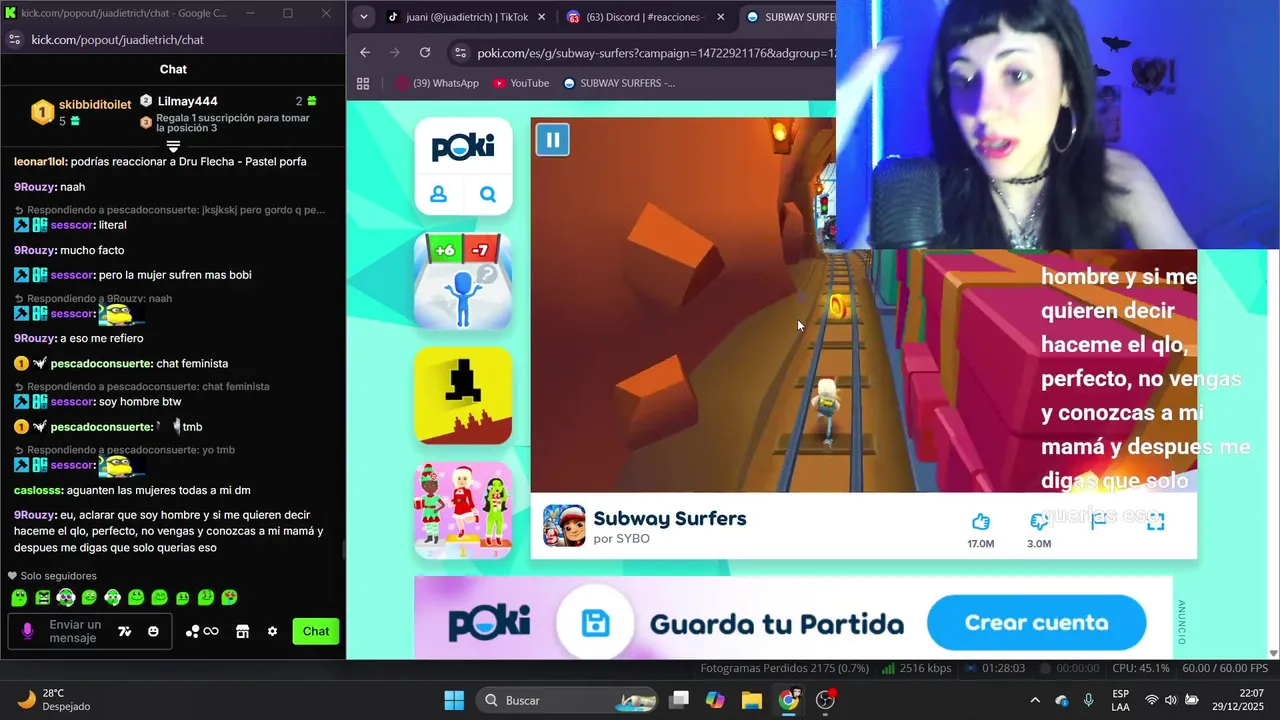Open site settings icon in Kick popout
This screenshot has width=1280, height=720.
point(14,40)
